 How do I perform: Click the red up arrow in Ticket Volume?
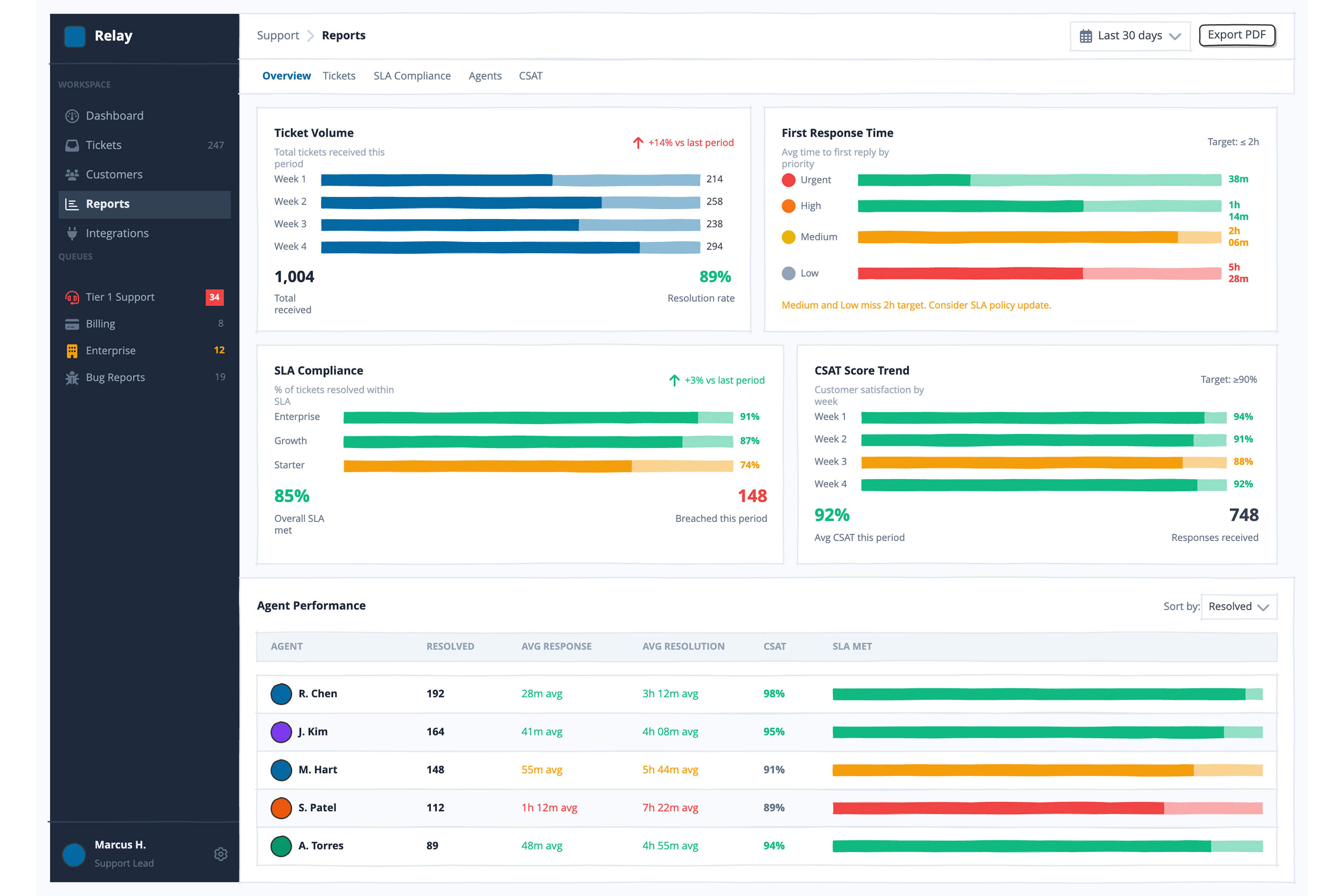point(638,143)
